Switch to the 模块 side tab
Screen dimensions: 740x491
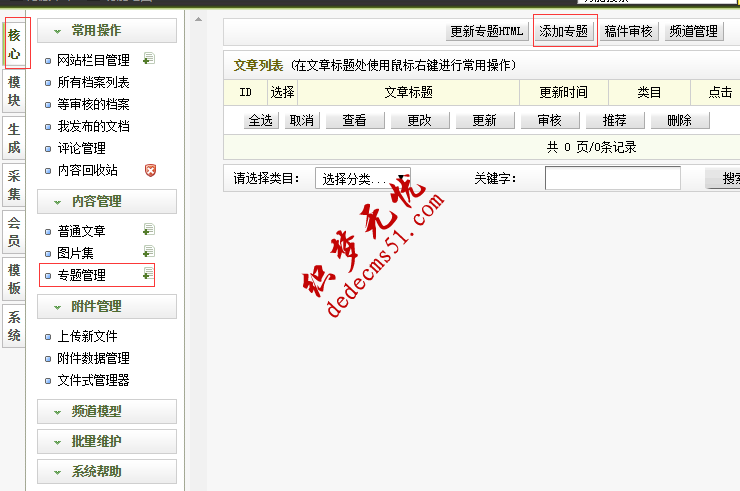(14, 91)
